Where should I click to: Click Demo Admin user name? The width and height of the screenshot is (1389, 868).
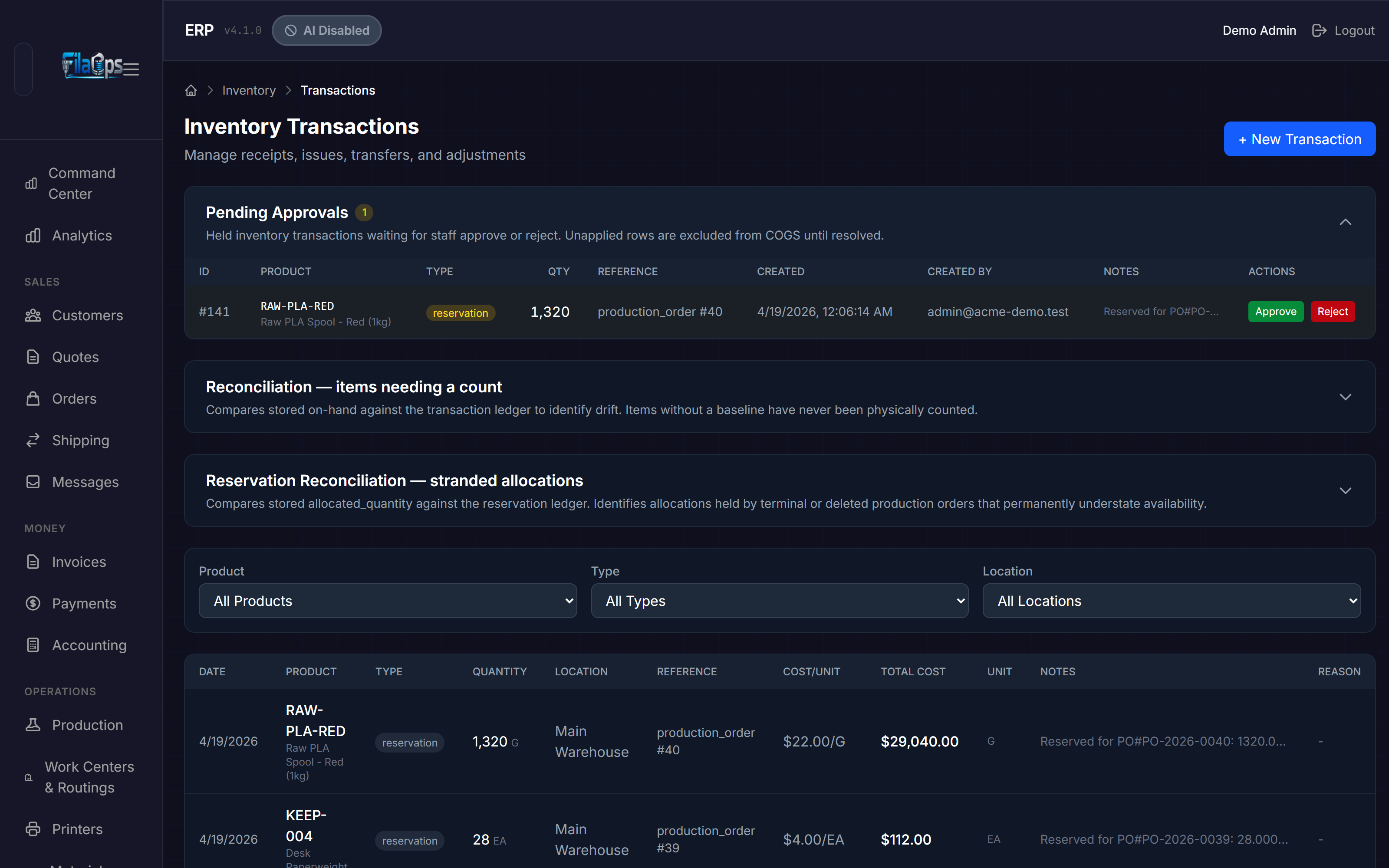[1259, 30]
